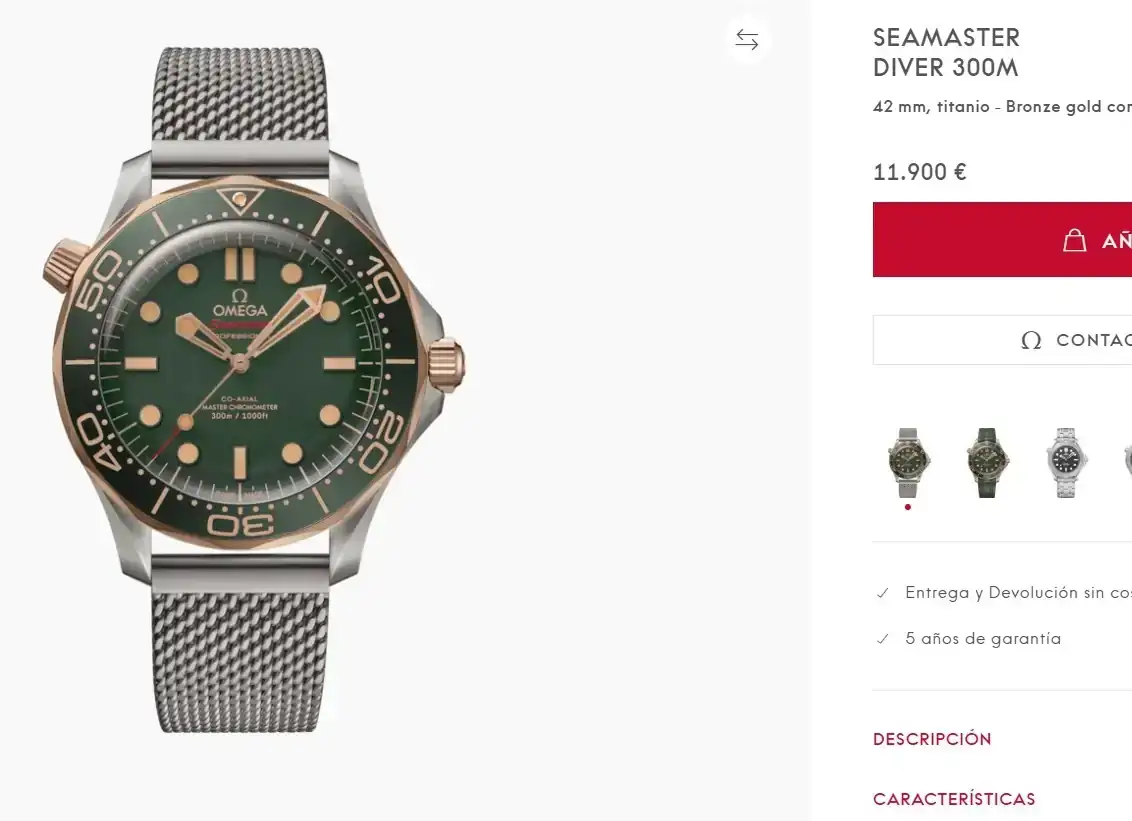1132x821 pixels.
Task: Click the Omega symbol in contact button
Action: (1031, 340)
